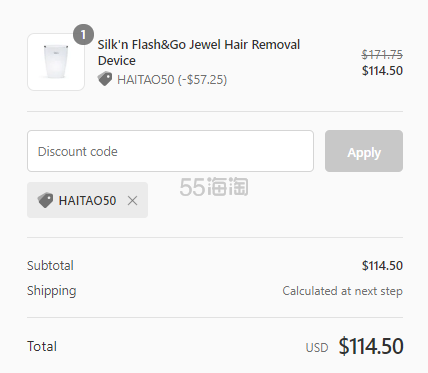Focus the Discount code field
This screenshot has height=373, width=428.
point(170,151)
